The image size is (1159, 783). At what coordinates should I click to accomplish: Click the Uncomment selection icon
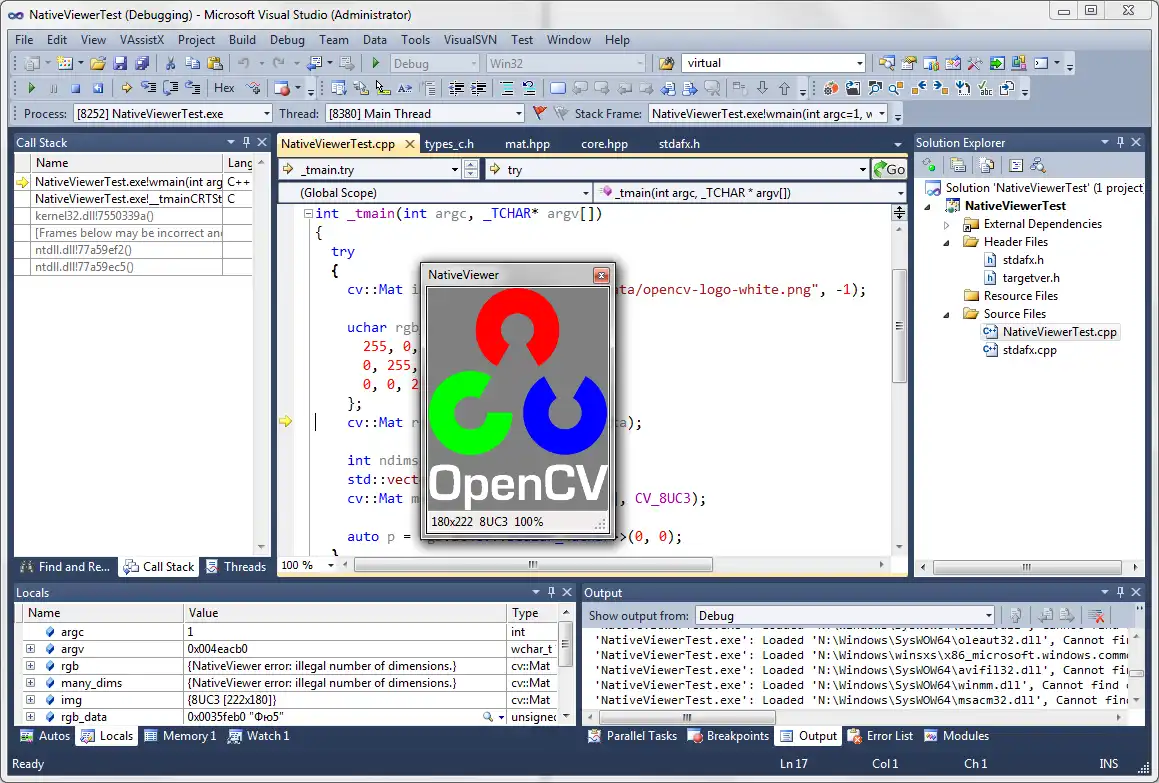coord(529,88)
